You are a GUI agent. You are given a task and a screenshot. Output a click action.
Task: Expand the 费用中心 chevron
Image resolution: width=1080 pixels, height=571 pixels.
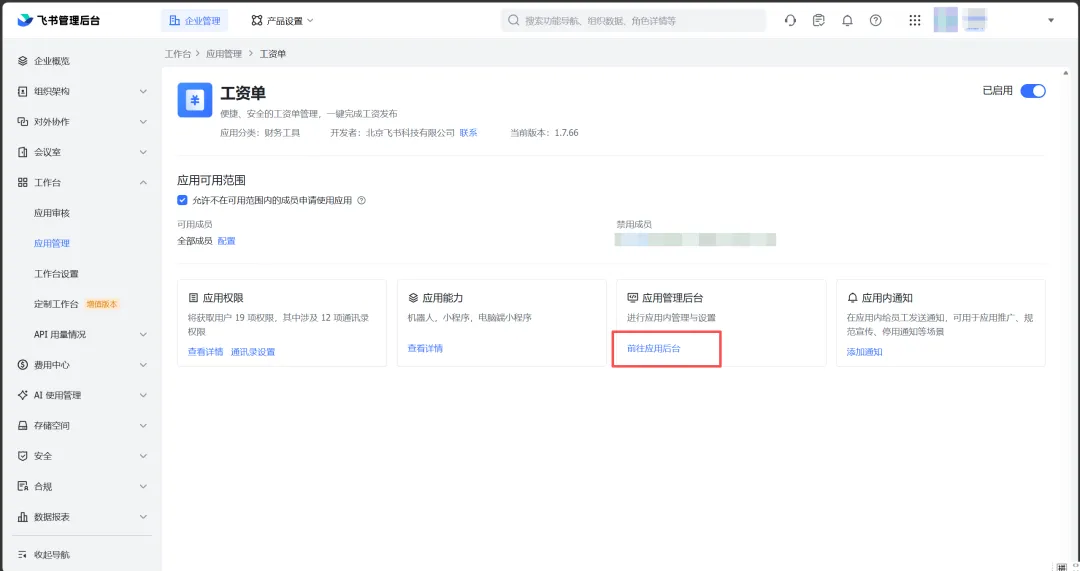[143, 364]
